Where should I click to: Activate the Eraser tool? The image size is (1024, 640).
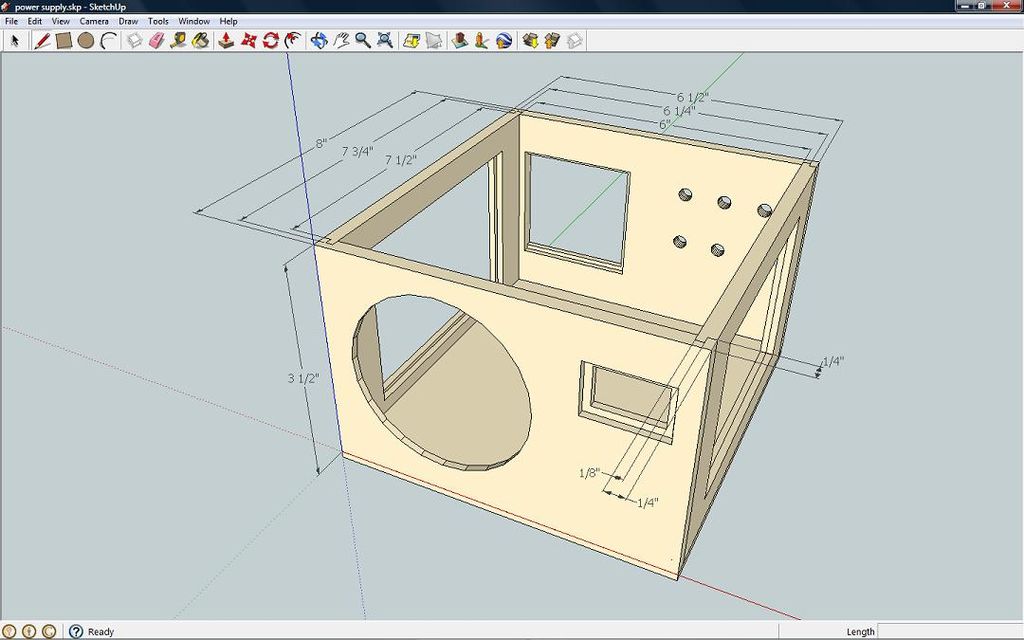(x=156, y=41)
